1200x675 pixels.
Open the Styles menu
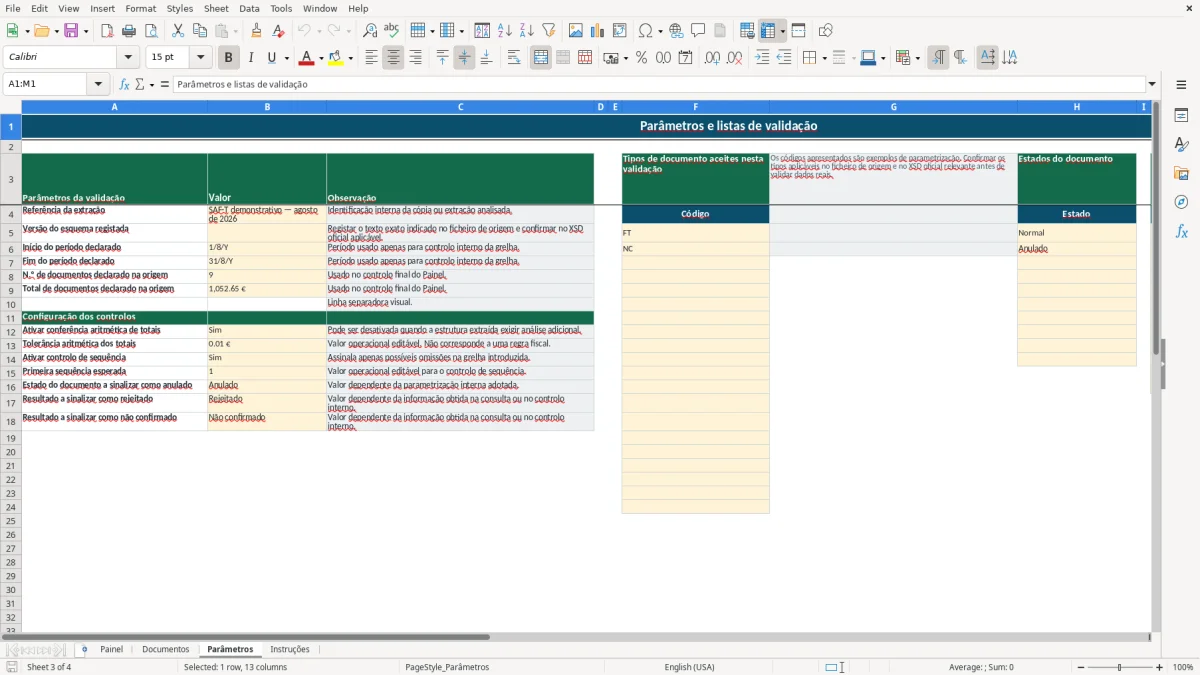click(180, 8)
